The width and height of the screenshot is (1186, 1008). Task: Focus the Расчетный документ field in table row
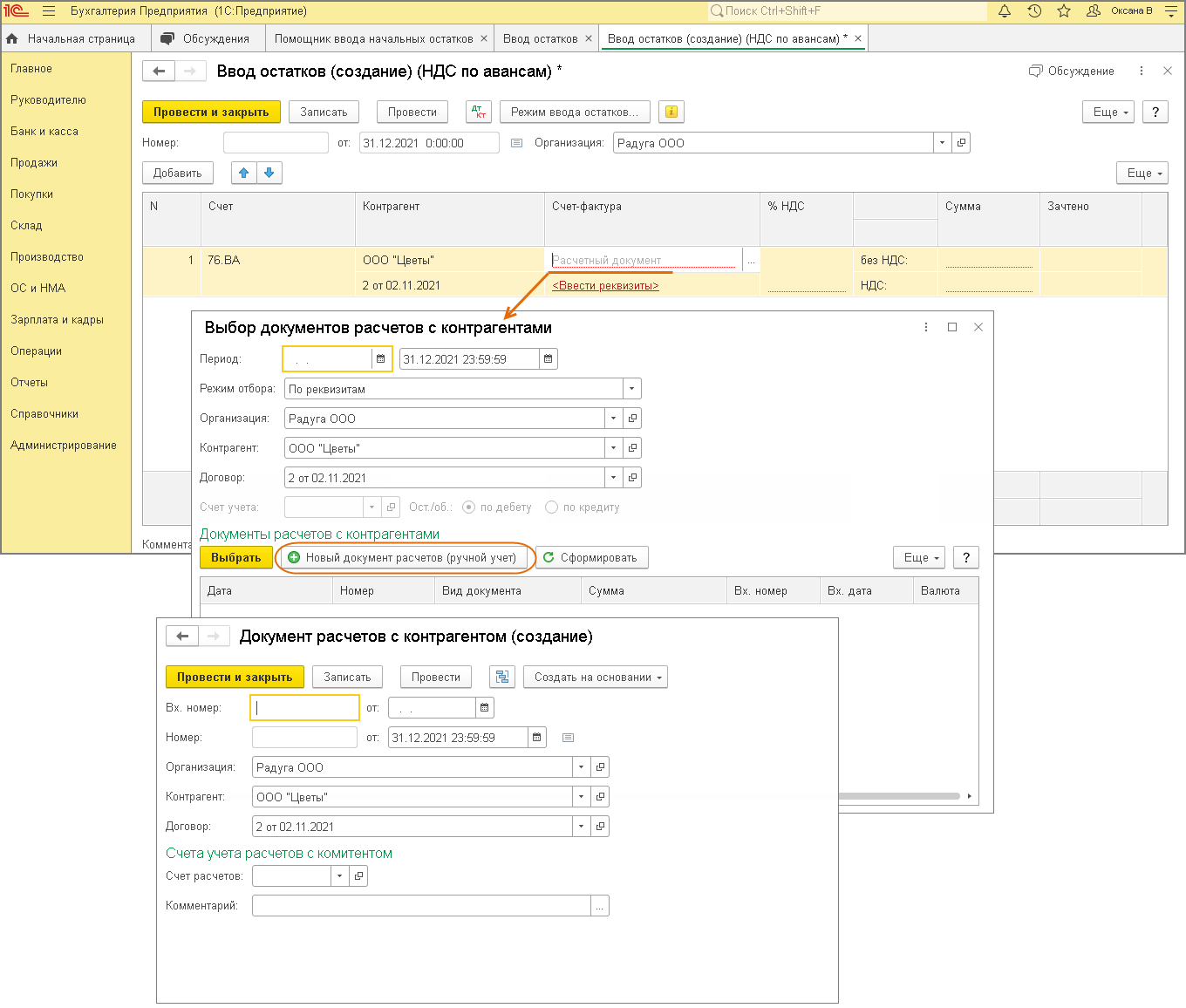[645, 260]
